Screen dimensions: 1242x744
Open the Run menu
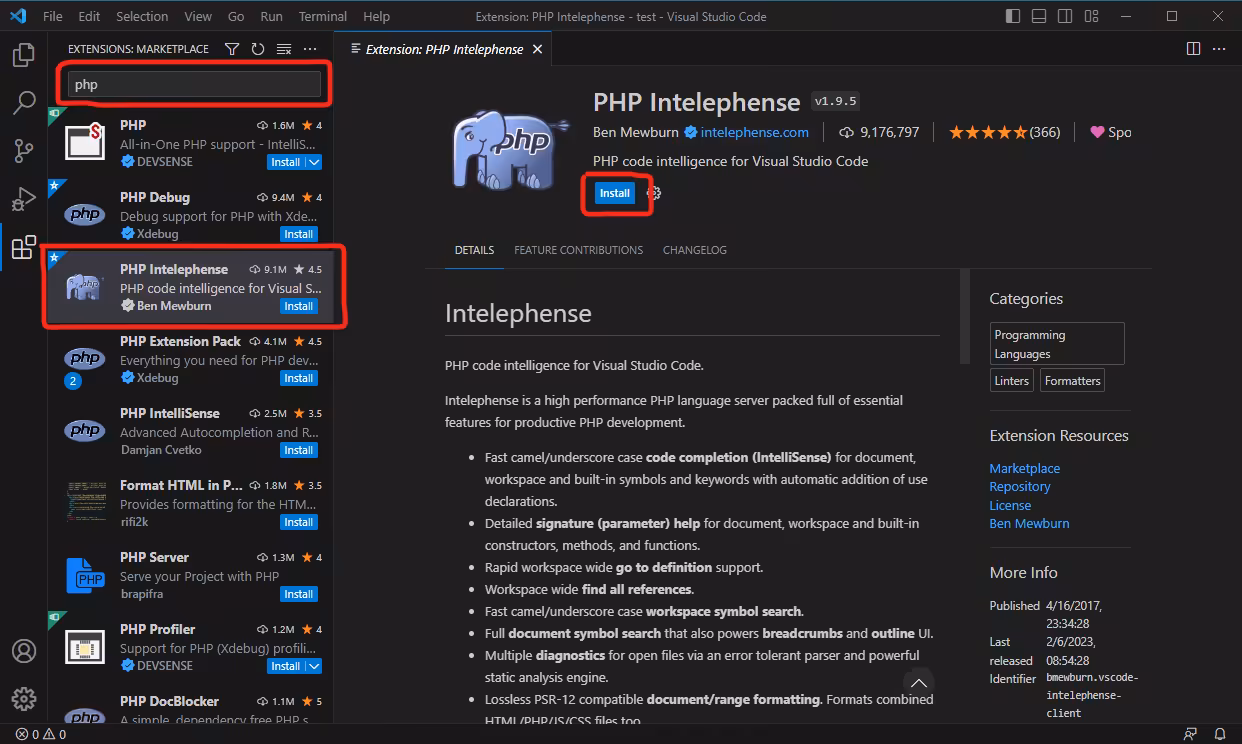271,16
